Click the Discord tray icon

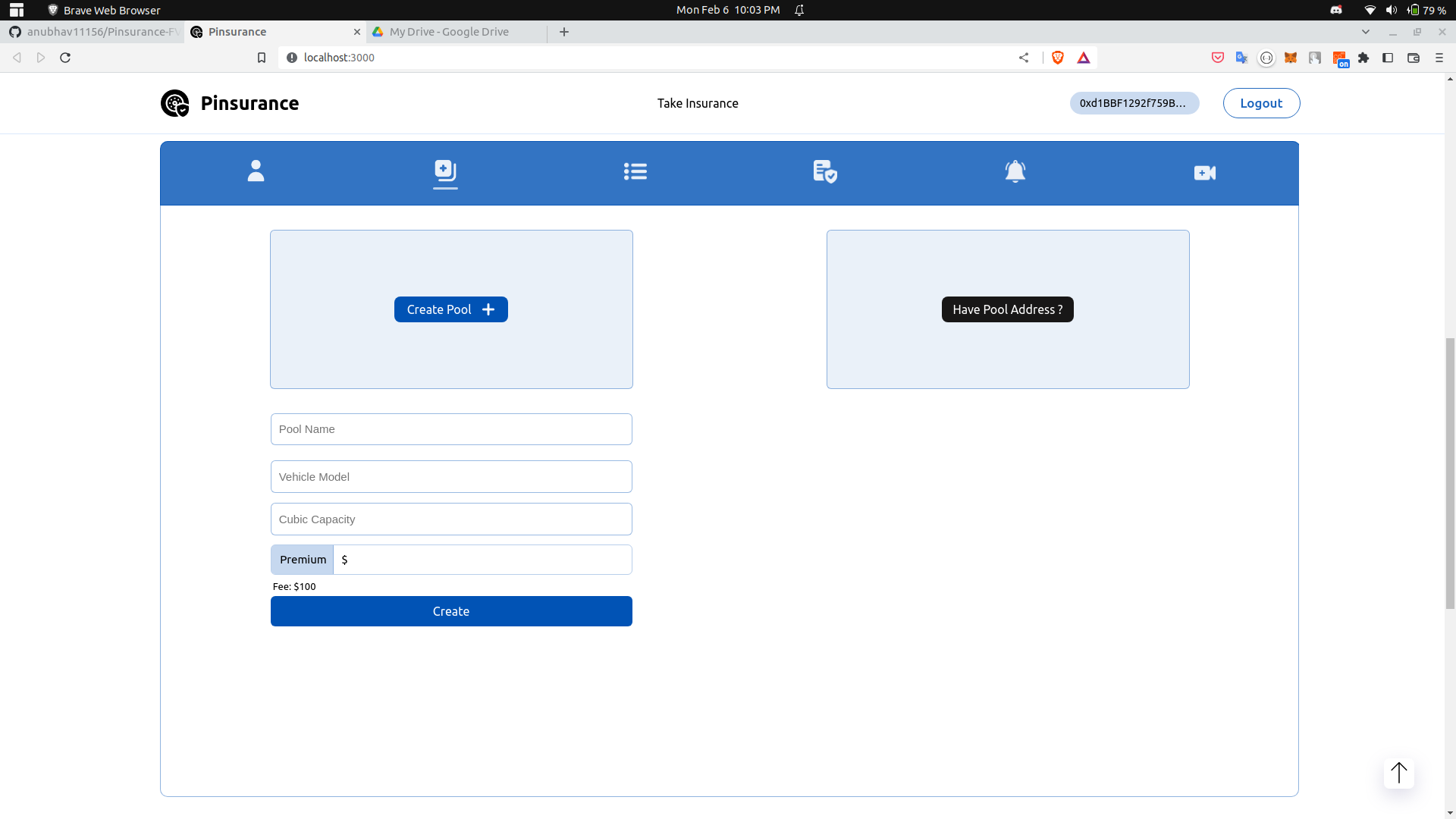[1336, 10]
